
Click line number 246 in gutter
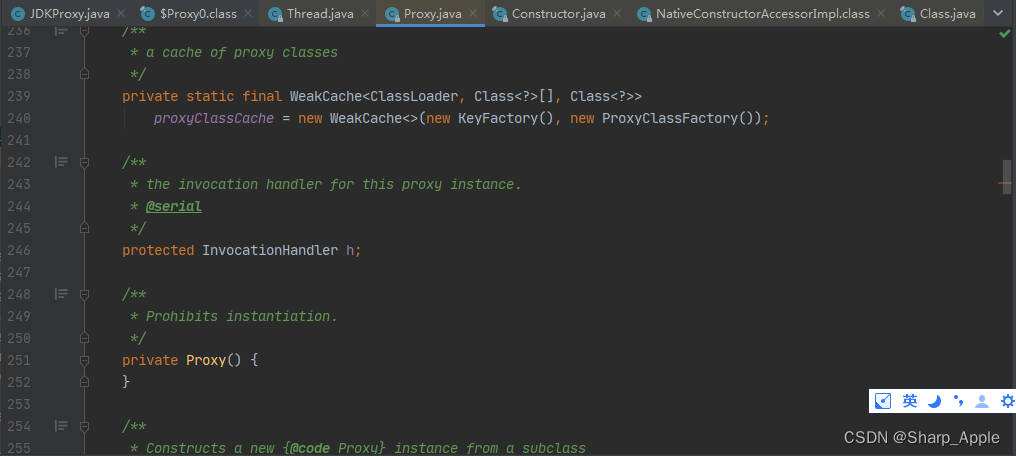pyautogui.click(x=19, y=250)
